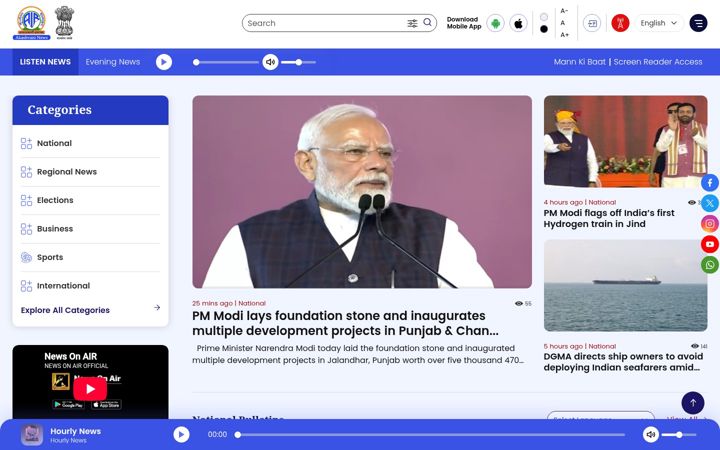Switch to the dark black theme circle
Screen dimensions: 720x450
point(544,29)
